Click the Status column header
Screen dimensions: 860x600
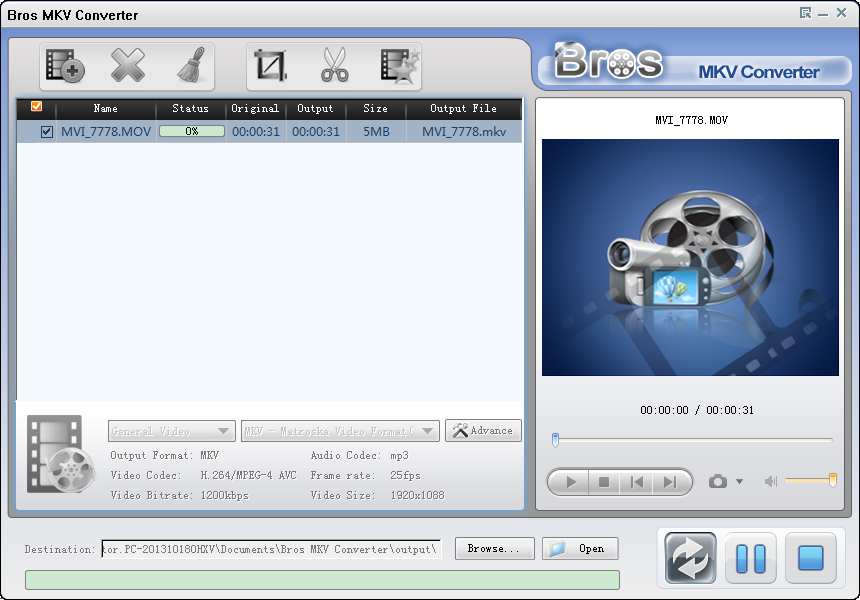190,109
